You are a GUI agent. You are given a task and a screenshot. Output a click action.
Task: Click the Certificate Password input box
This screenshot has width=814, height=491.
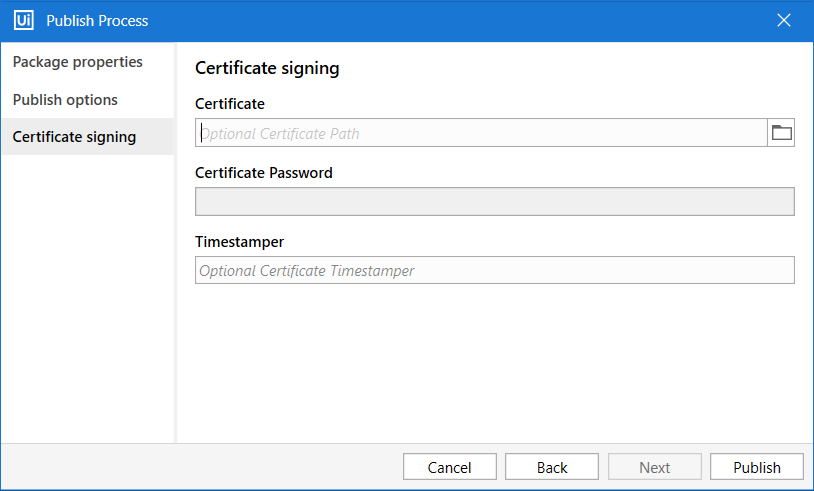pyautogui.click(x=494, y=202)
